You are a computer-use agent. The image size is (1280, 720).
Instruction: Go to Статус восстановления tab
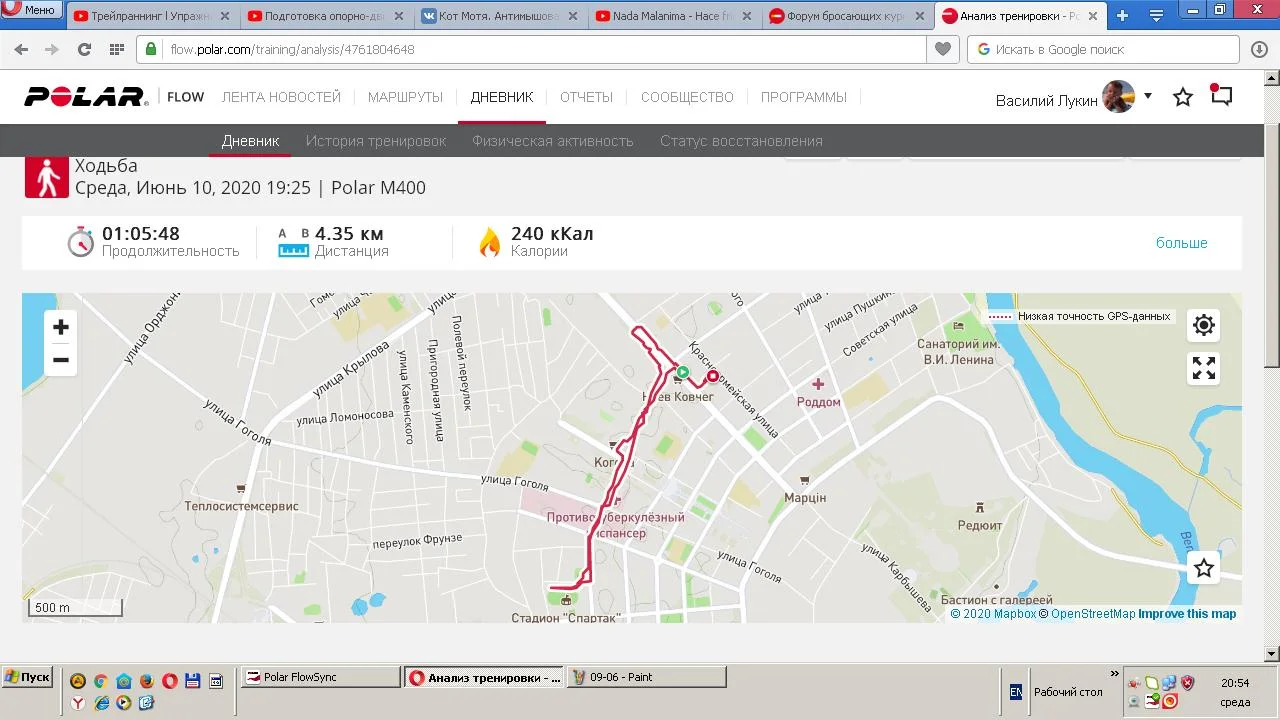coord(741,141)
